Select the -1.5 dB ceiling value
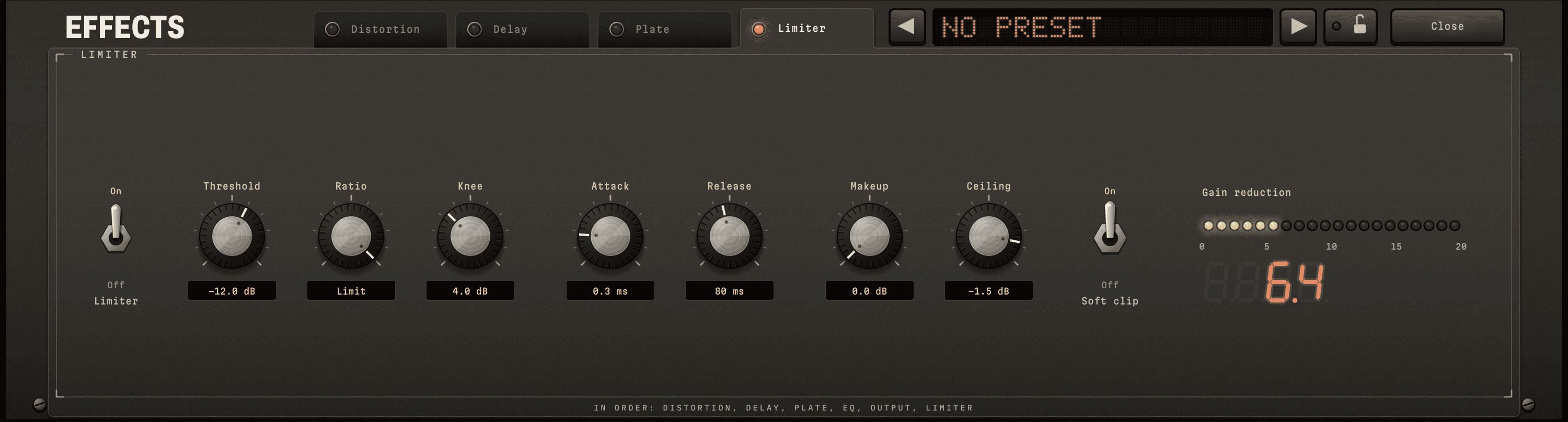The height and width of the screenshot is (422, 1568). [989, 291]
